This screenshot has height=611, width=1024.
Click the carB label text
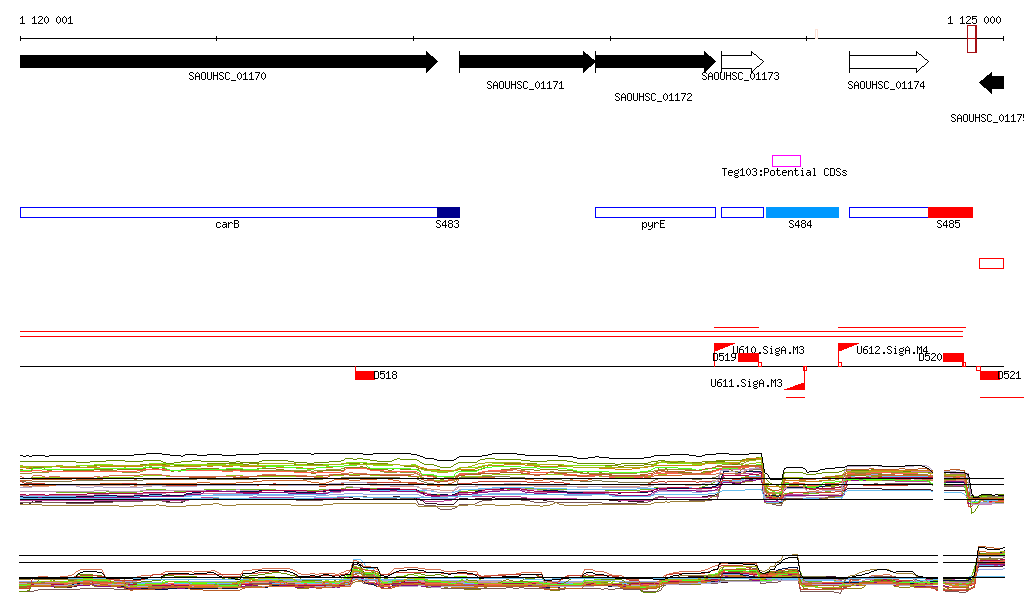pos(227,225)
